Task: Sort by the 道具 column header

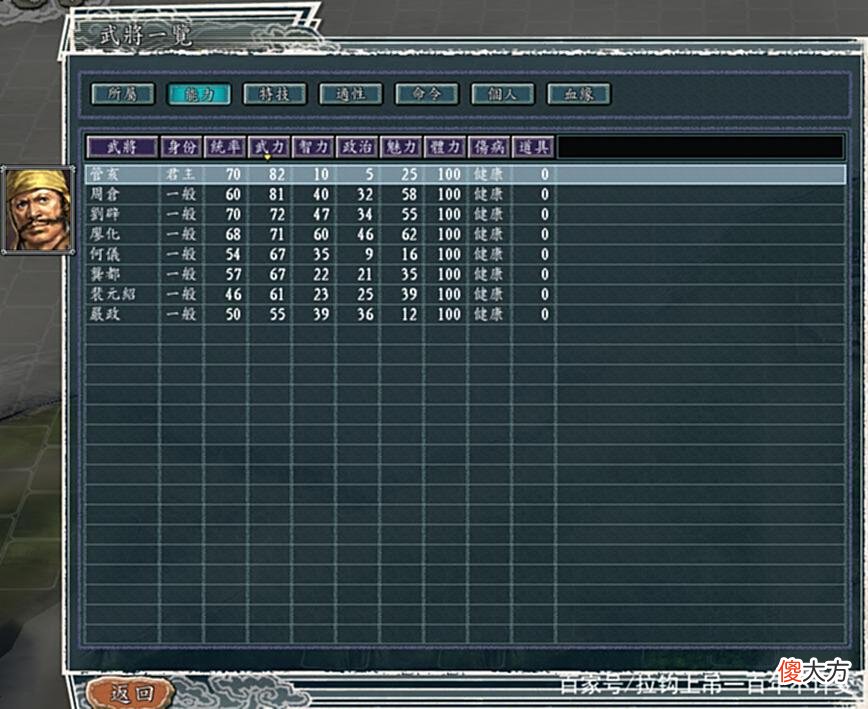Action: 534,147
